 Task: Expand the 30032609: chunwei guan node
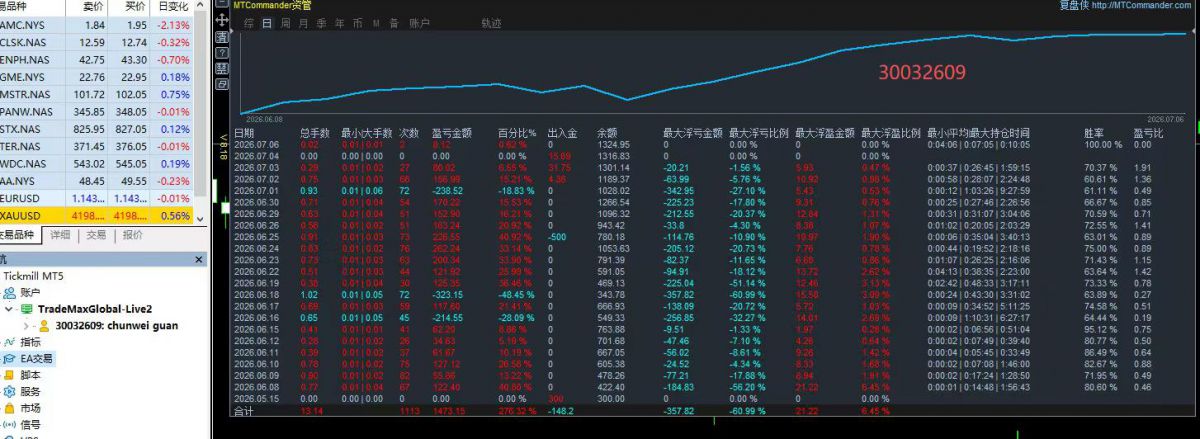tap(27, 325)
